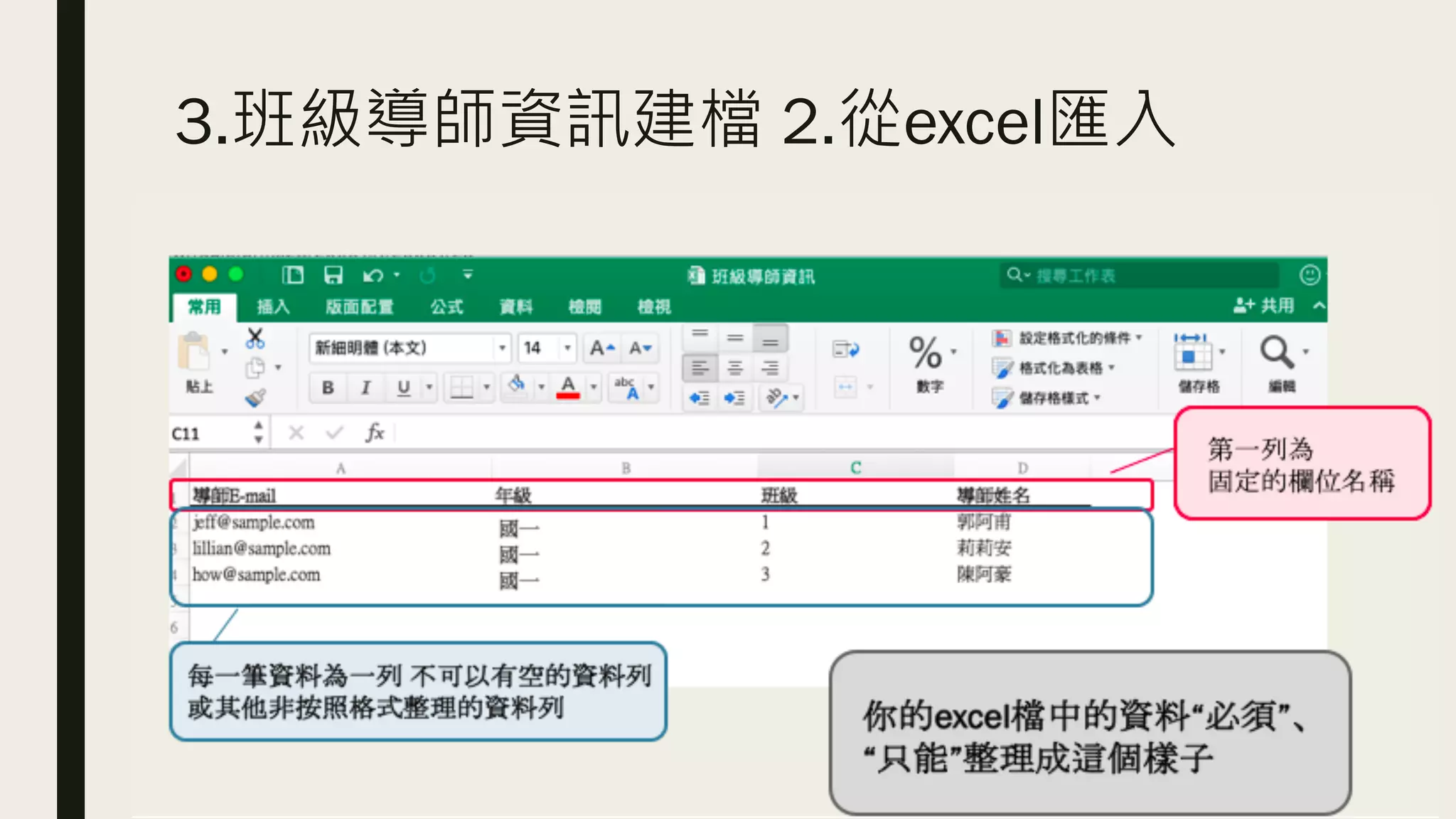Click the cells format icon
The height and width of the screenshot is (819, 1456).
[1192, 352]
